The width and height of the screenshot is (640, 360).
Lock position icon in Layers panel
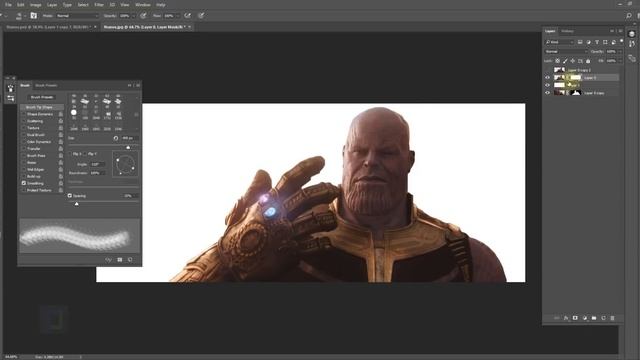tap(573, 61)
